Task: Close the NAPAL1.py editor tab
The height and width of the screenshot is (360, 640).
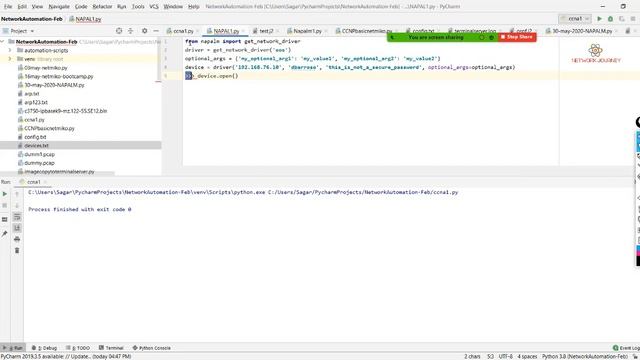Action: 243,31
